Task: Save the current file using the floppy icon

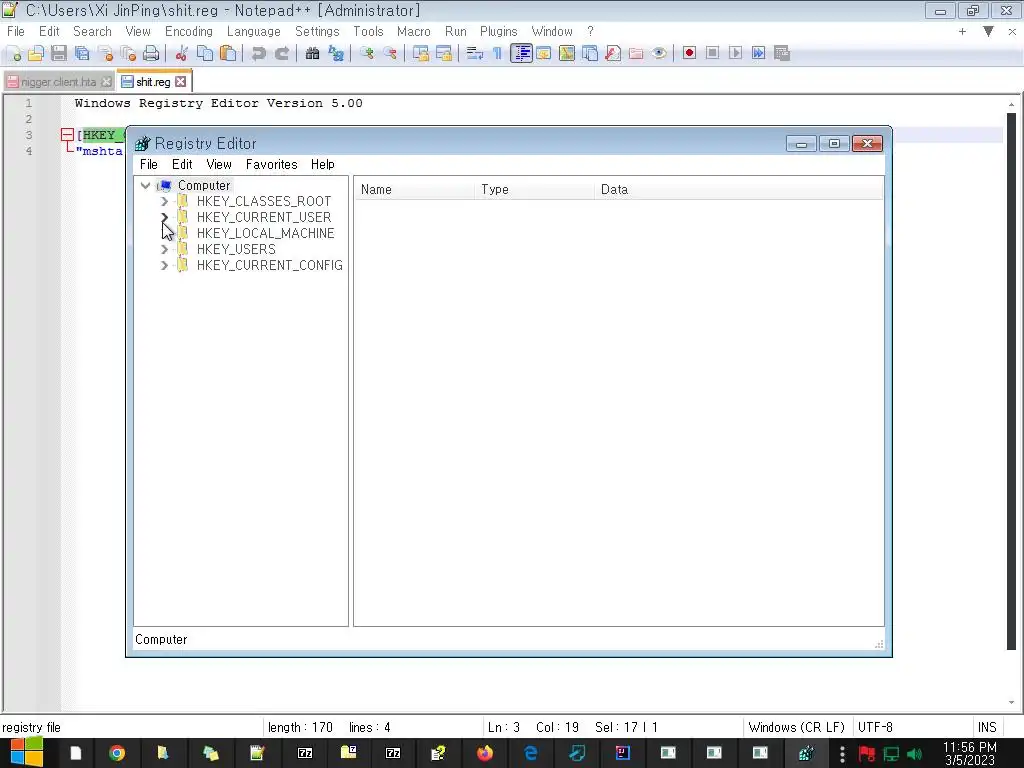Action: click(x=59, y=54)
